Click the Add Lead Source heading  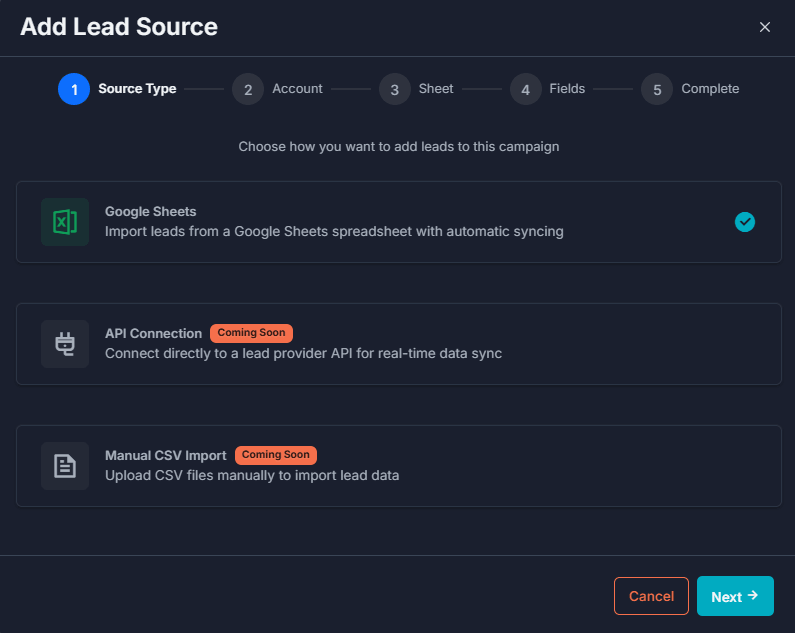(119, 27)
